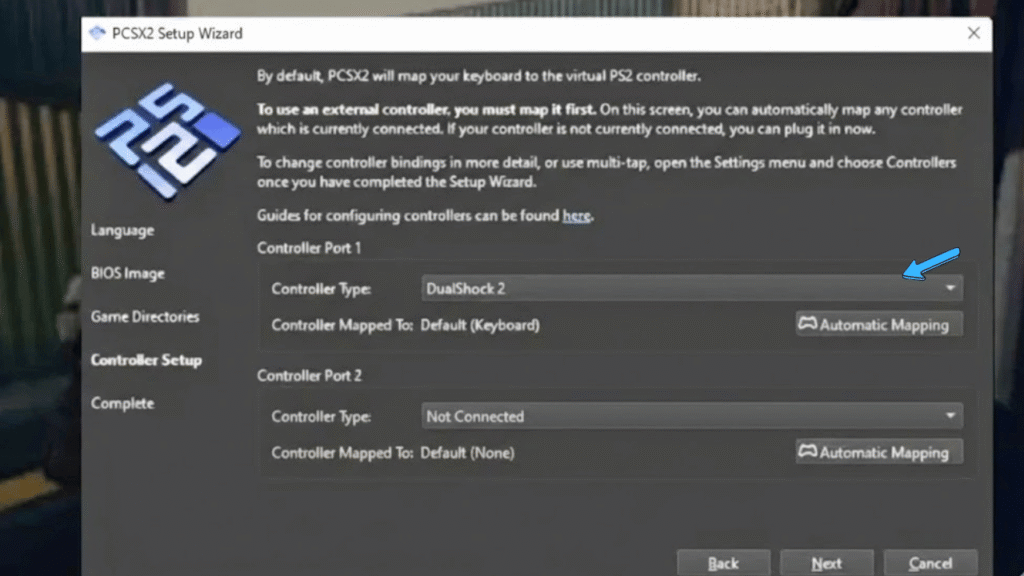Cancel the PCSX2 Setup Wizard
The image size is (1024, 576).
pyautogui.click(x=930, y=563)
